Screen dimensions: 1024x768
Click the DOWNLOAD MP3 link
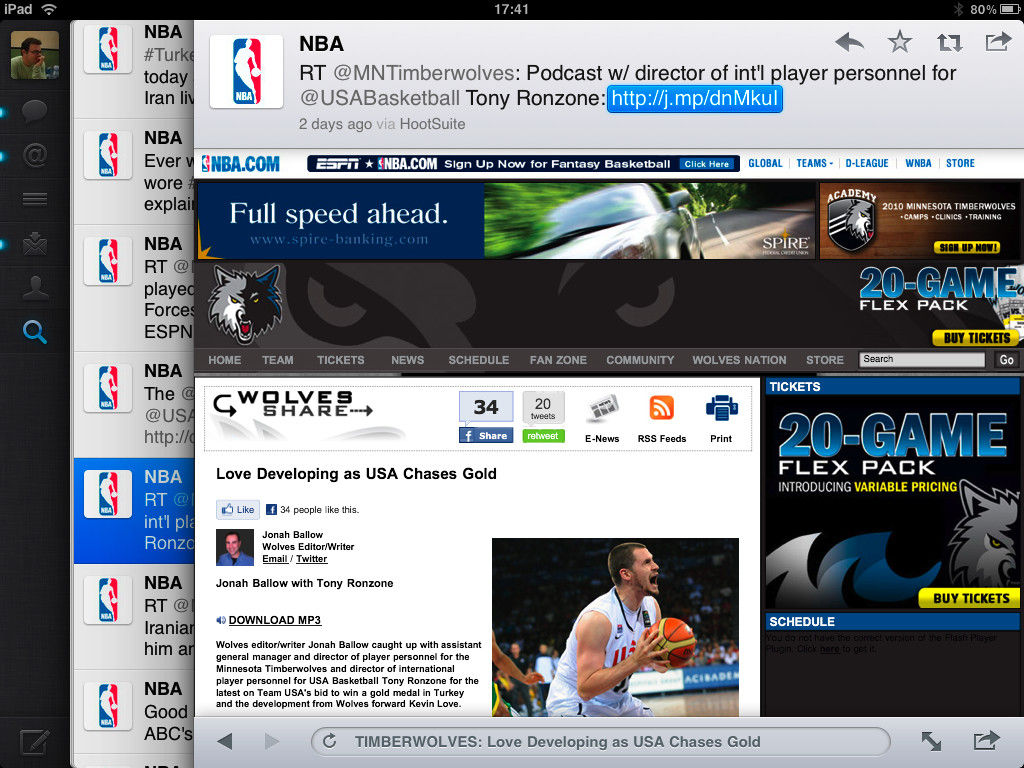coord(274,620)
